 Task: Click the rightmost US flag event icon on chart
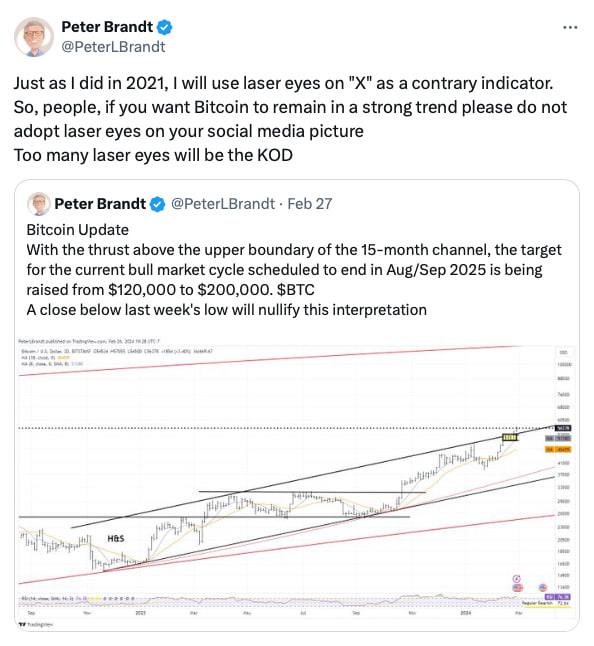(x=543, y=587)
